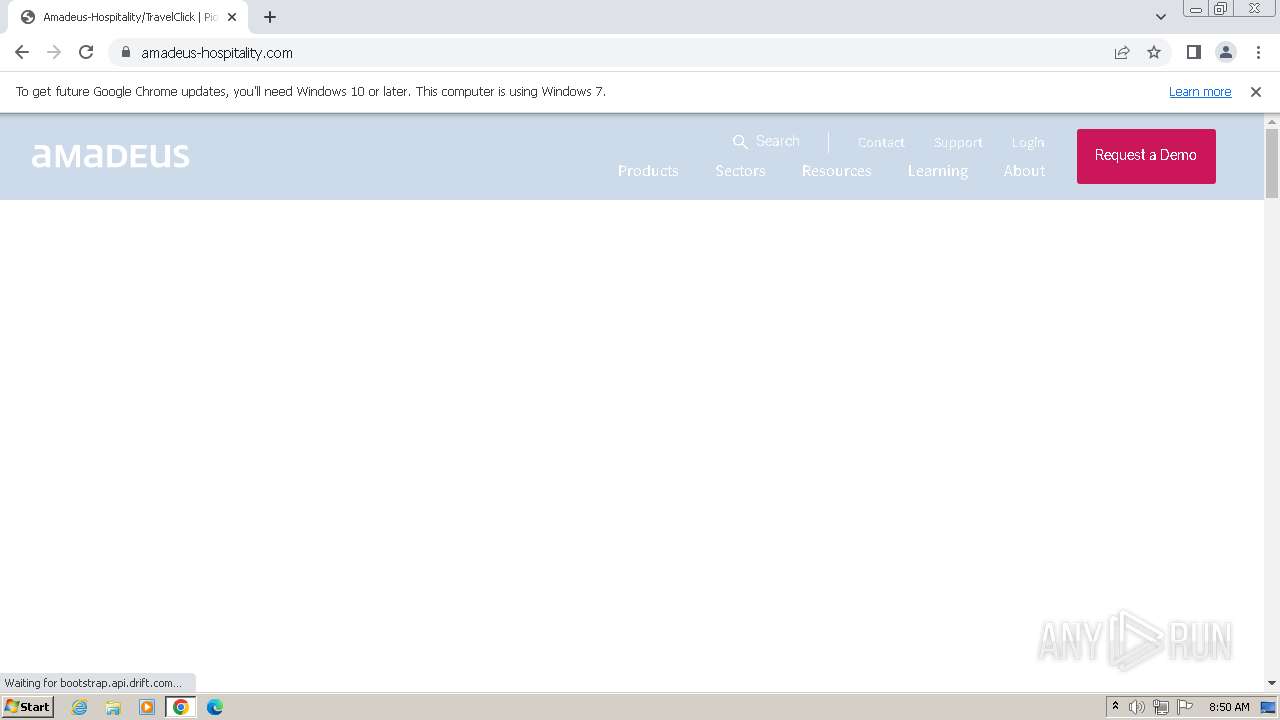Open the Contact link
The image size is (1280, 720).
(881, 142)
